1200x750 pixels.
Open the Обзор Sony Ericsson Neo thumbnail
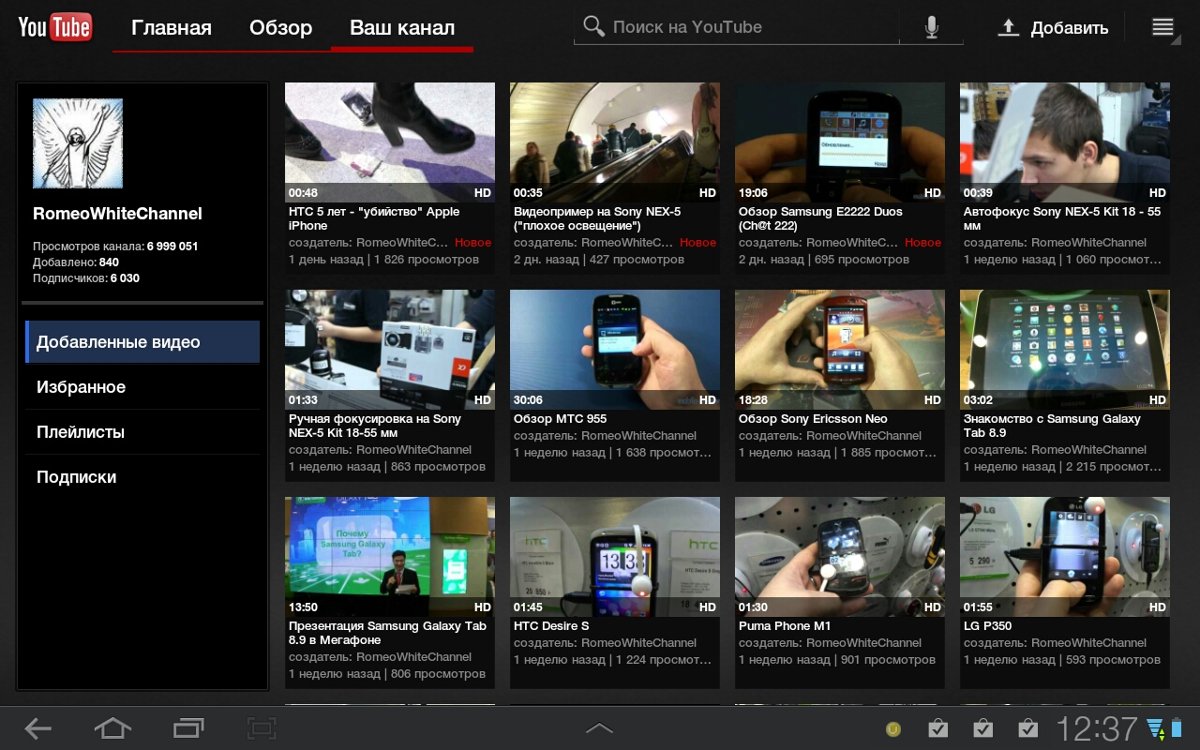pos(840,349)
